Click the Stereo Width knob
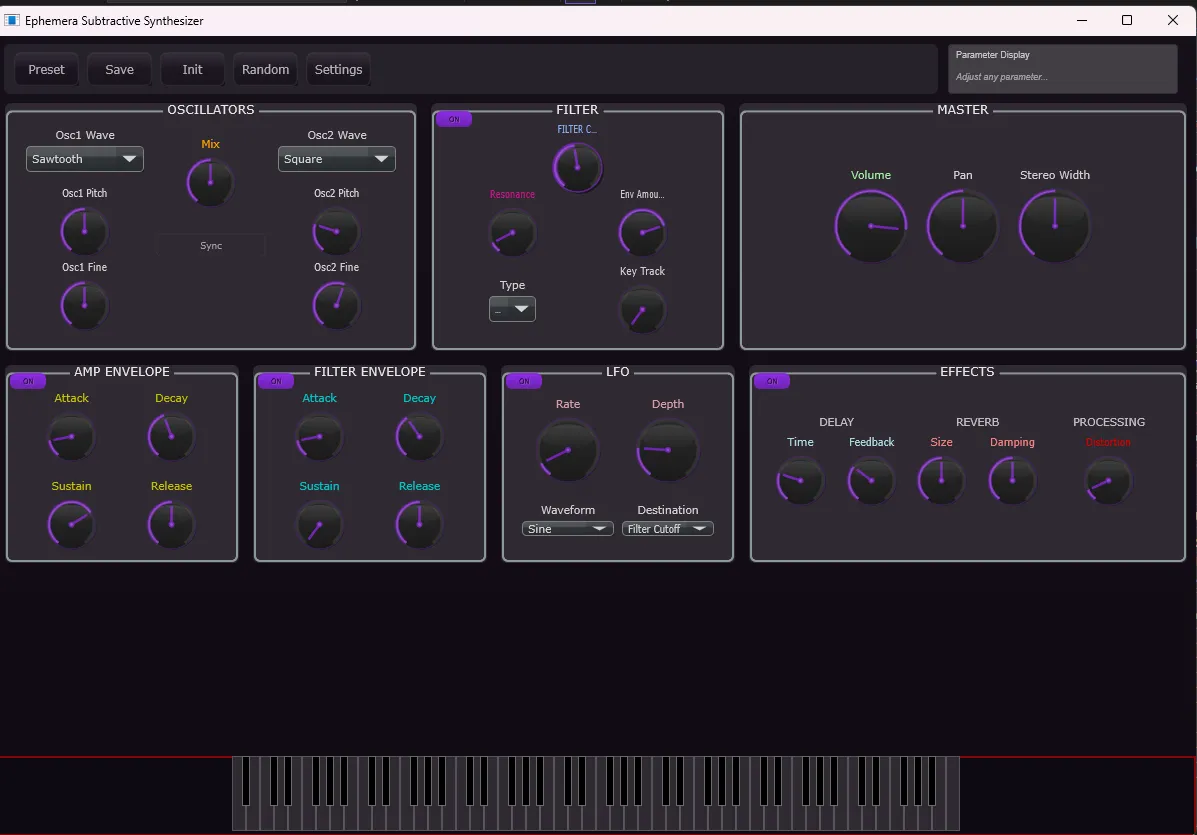 1054,226
